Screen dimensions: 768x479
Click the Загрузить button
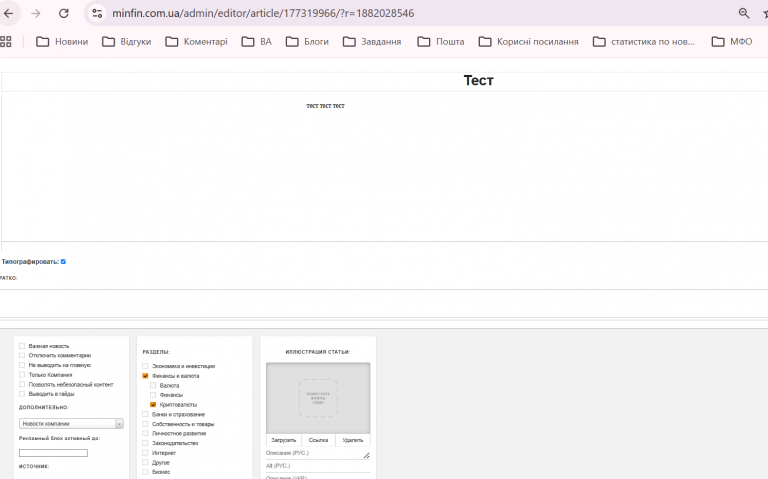point(284,440)
